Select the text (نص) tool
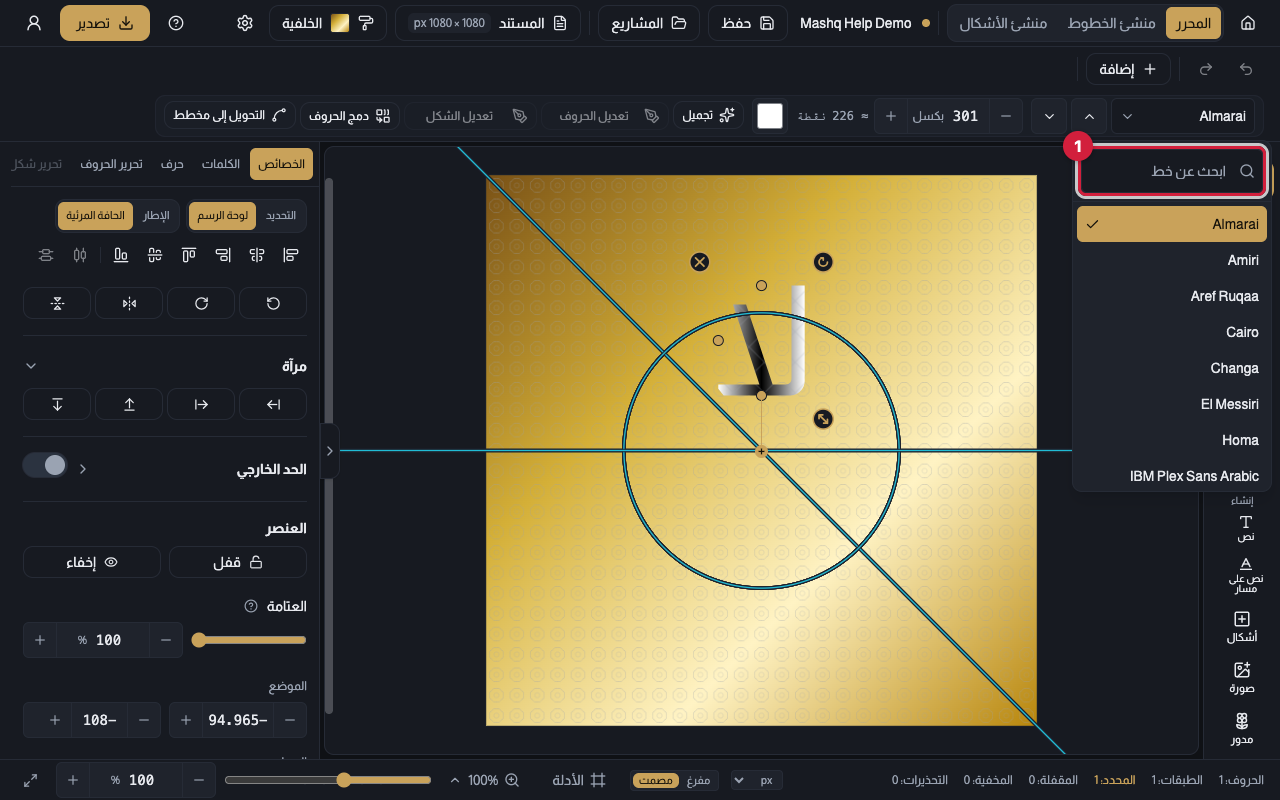Image resolution: width=1280 pixels, height=800 pixels. (x=1246, y=528)
